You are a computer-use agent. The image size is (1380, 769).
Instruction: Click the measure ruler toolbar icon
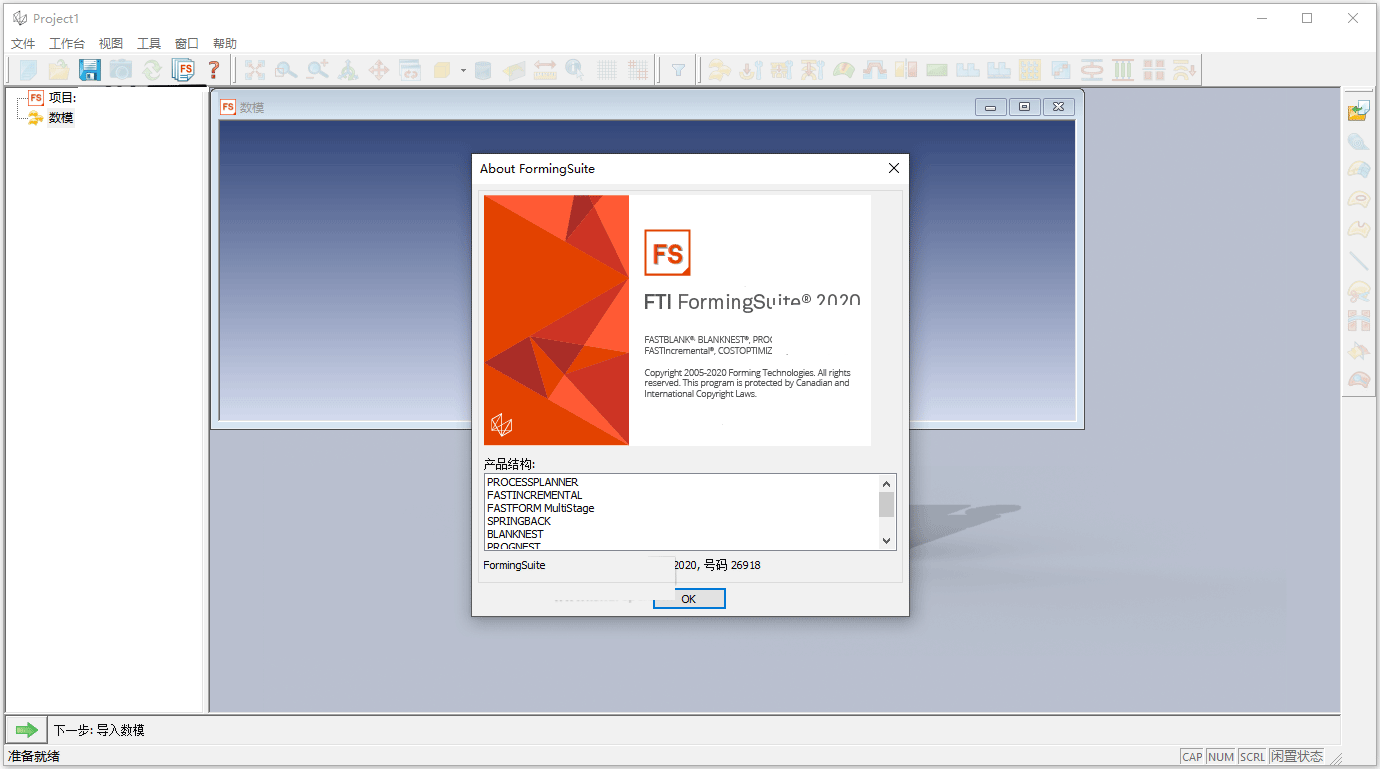click(x=545, y=69)
